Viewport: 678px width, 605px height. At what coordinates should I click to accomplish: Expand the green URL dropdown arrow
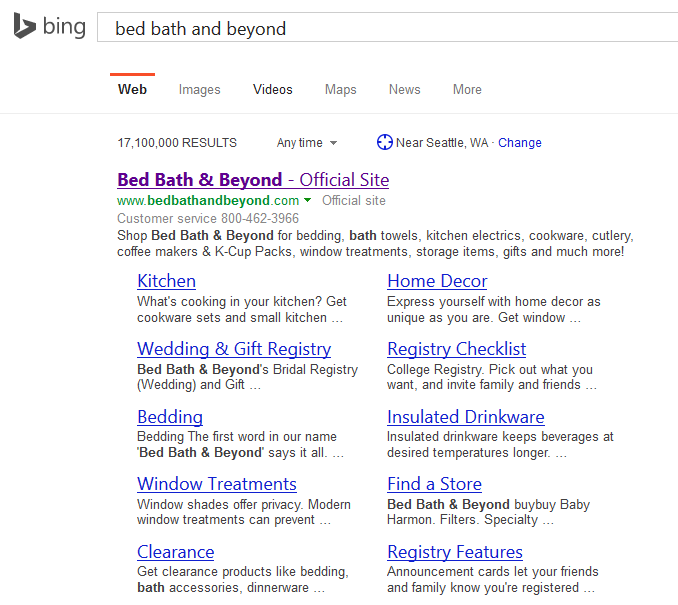coord(308,200)
